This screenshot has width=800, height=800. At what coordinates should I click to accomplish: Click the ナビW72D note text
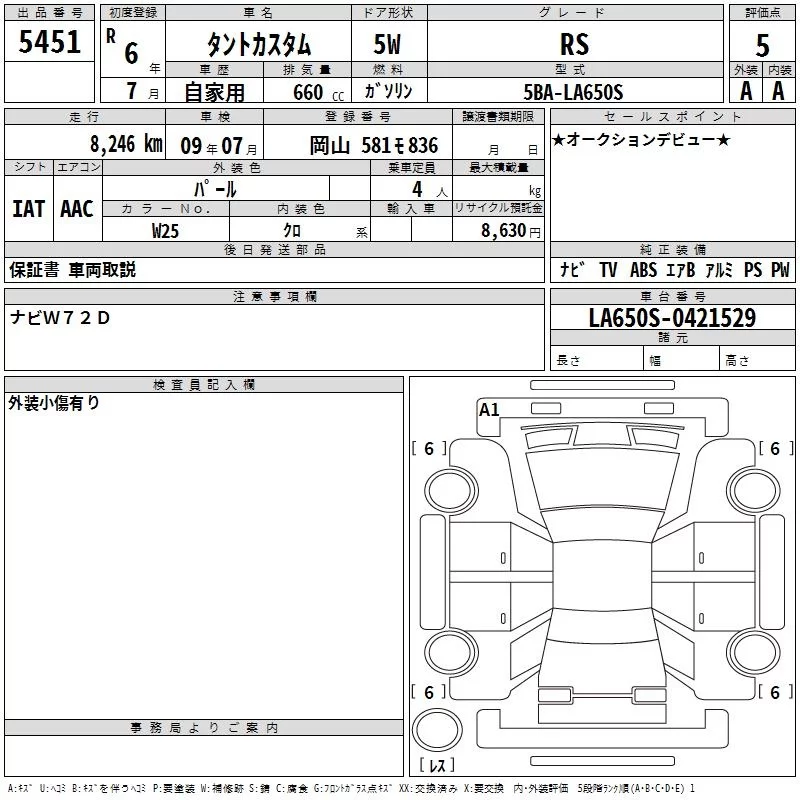60,319
